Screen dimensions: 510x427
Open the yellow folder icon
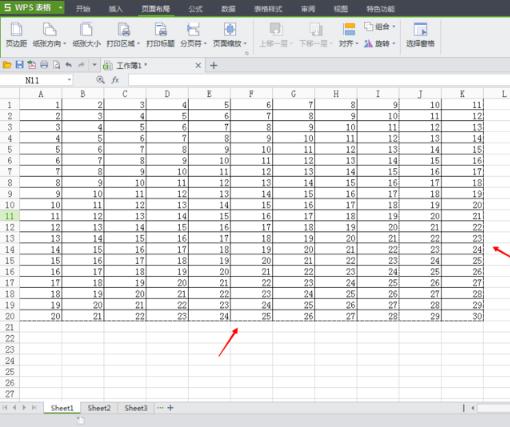7,65
